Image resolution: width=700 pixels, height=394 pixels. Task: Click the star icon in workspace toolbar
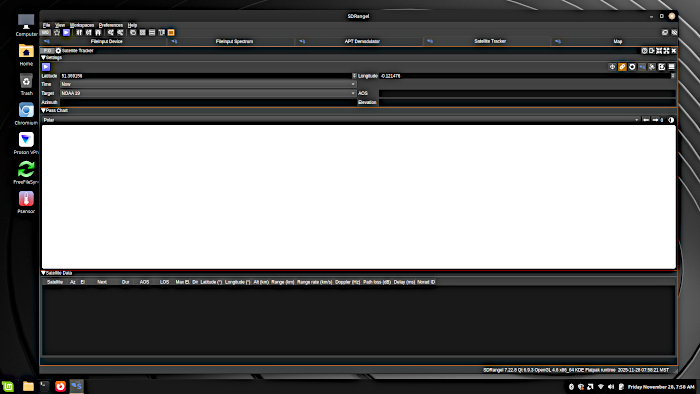(57, 33)
